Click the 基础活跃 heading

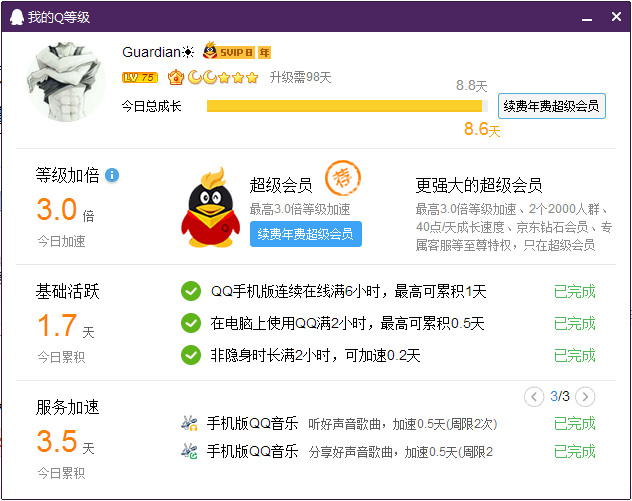(x=67, y=291)
